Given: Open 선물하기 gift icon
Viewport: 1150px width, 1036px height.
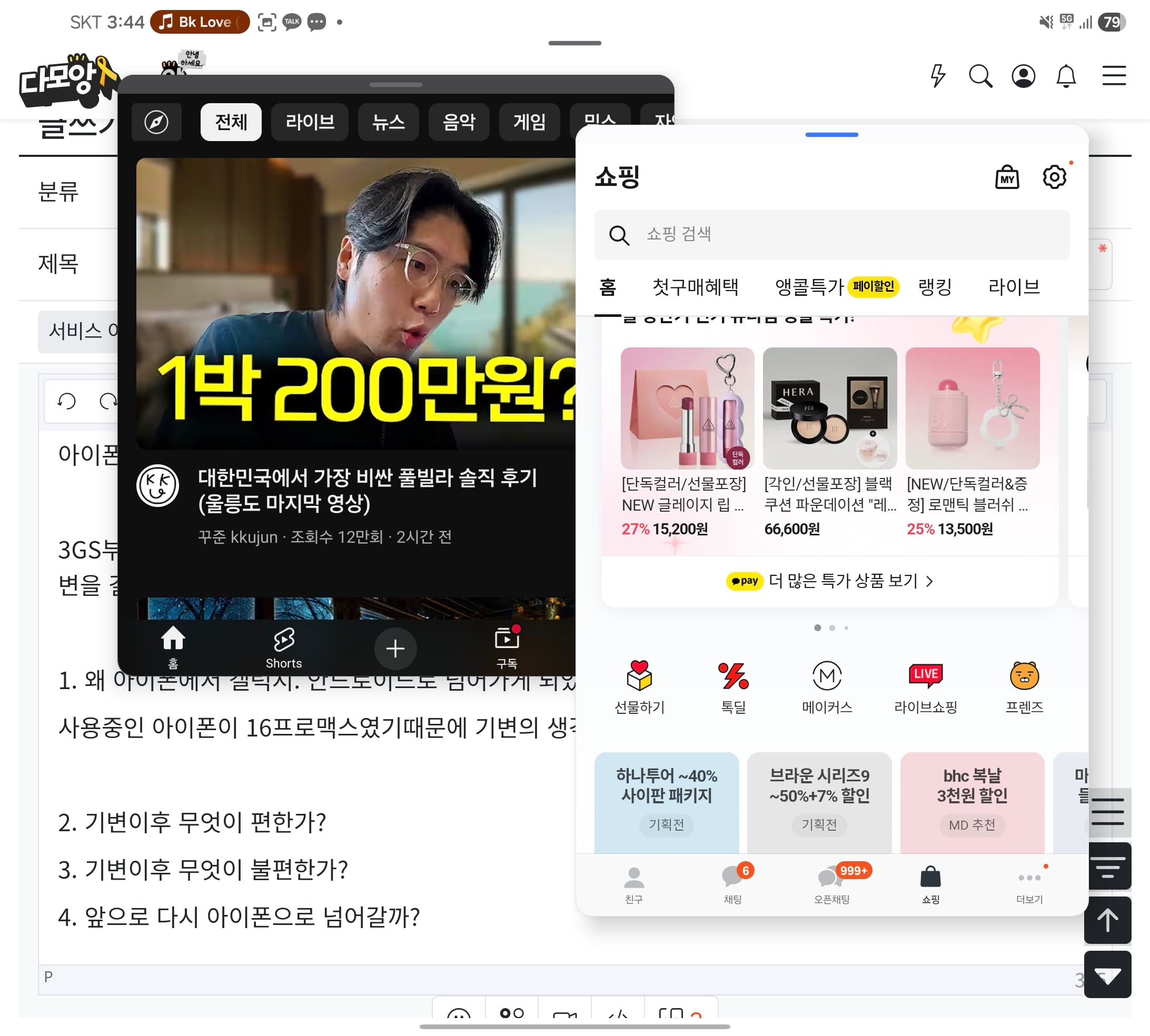Looking at the screenshot, I should click(x=639, y=686).
